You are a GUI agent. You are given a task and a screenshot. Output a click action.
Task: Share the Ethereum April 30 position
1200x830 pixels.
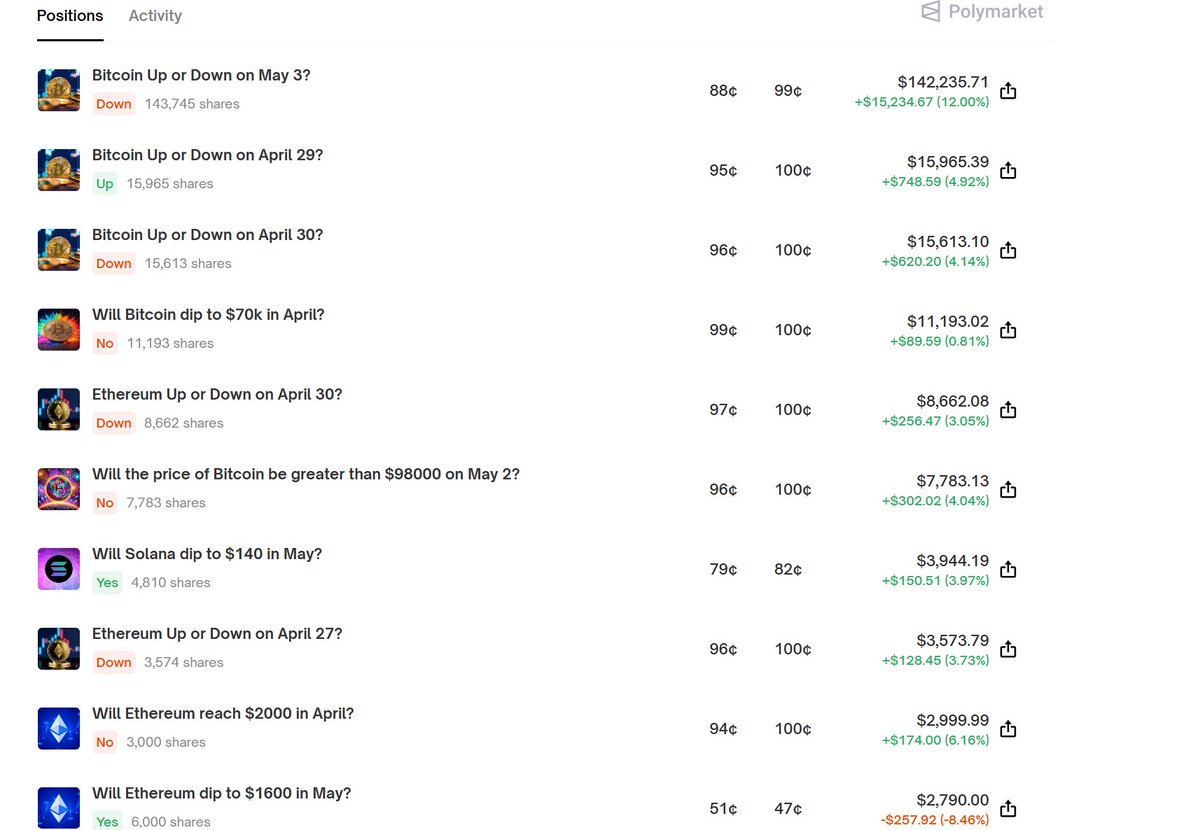tap(1008, 410)
